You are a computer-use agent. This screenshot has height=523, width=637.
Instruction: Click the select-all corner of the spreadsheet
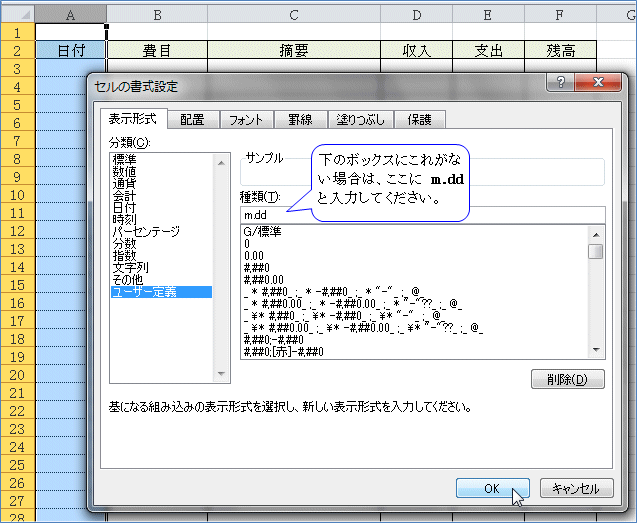click(17, 15)
